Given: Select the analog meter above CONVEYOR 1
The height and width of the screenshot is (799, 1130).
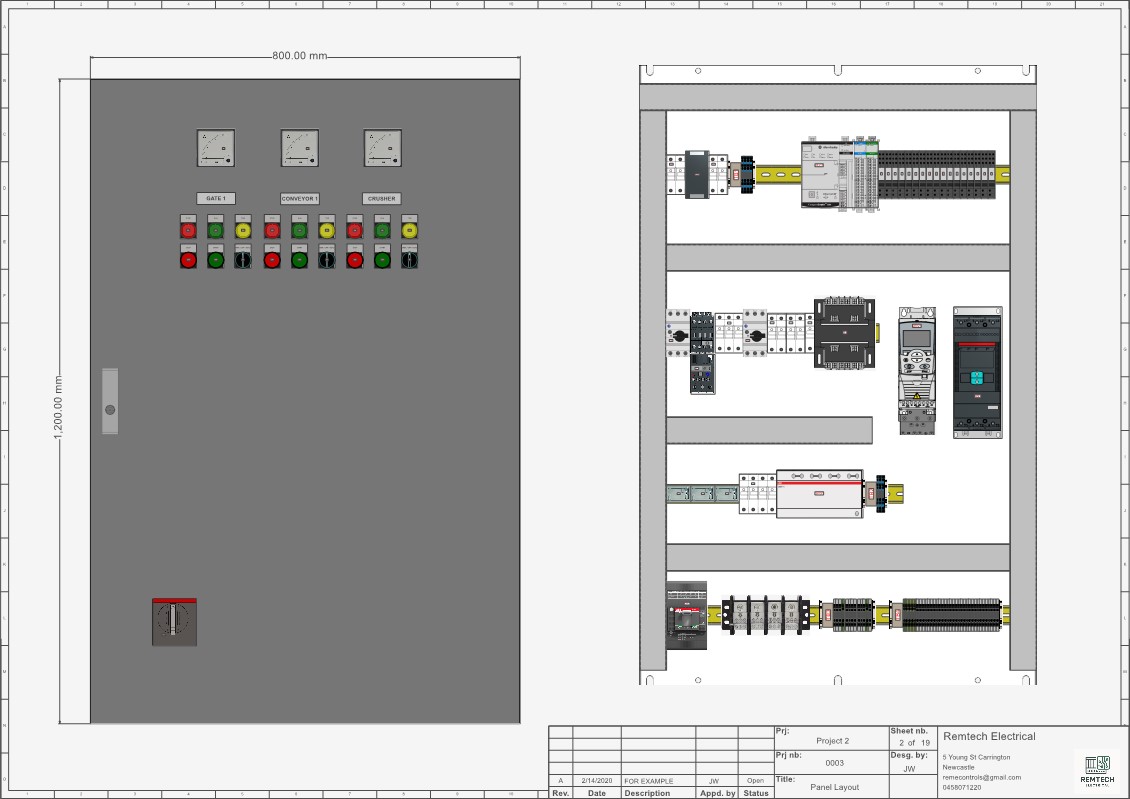Looking at the screenshot, I should (x=299, y=148).
